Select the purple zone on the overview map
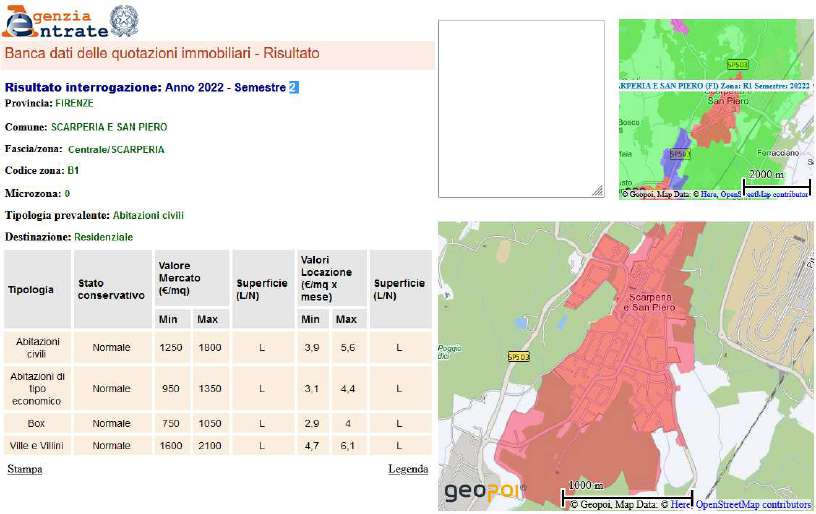The image size is (816, 514). point(682,151)
